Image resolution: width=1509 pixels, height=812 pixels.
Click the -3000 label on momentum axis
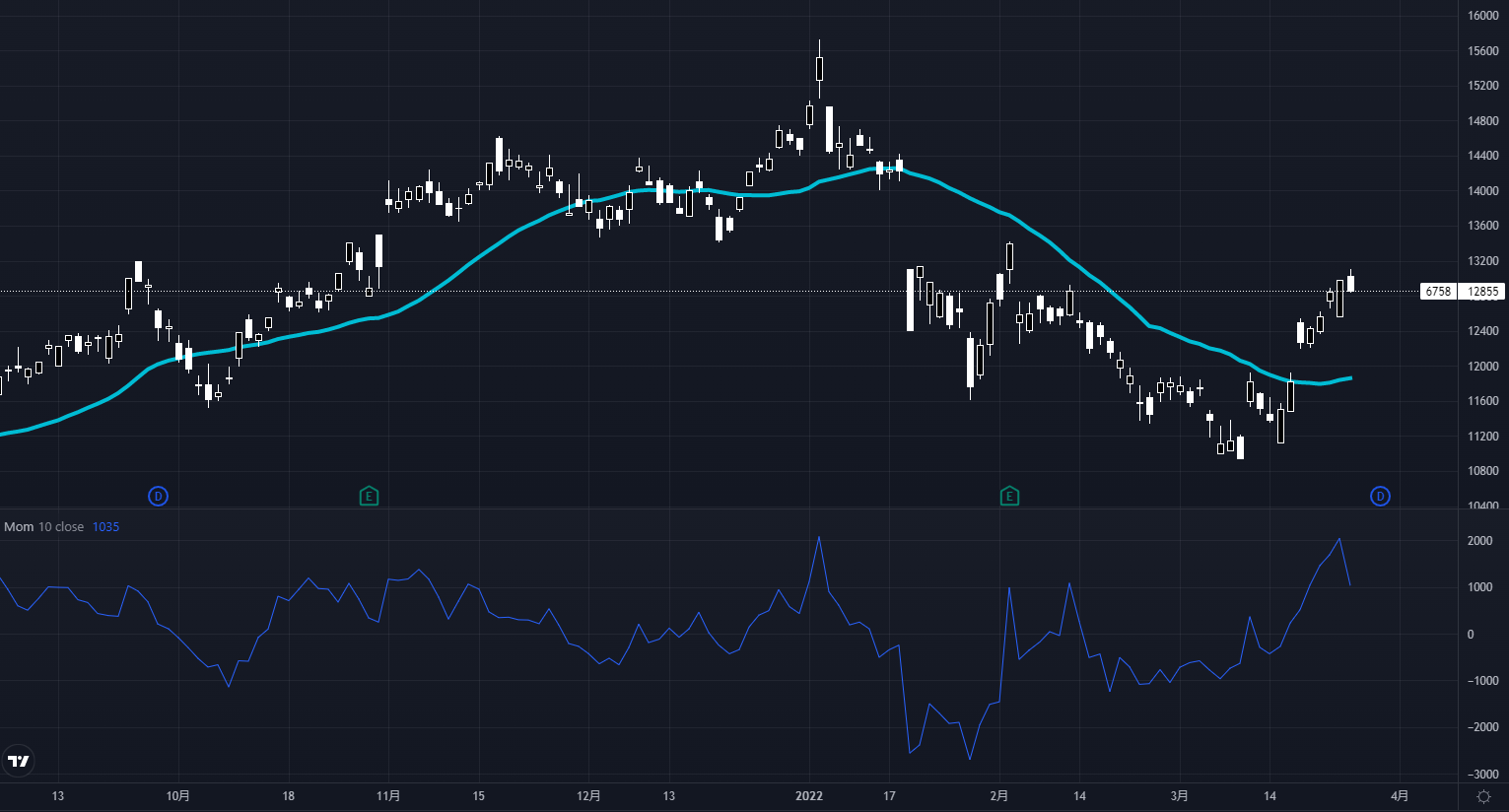click(x=1479, y=775)
